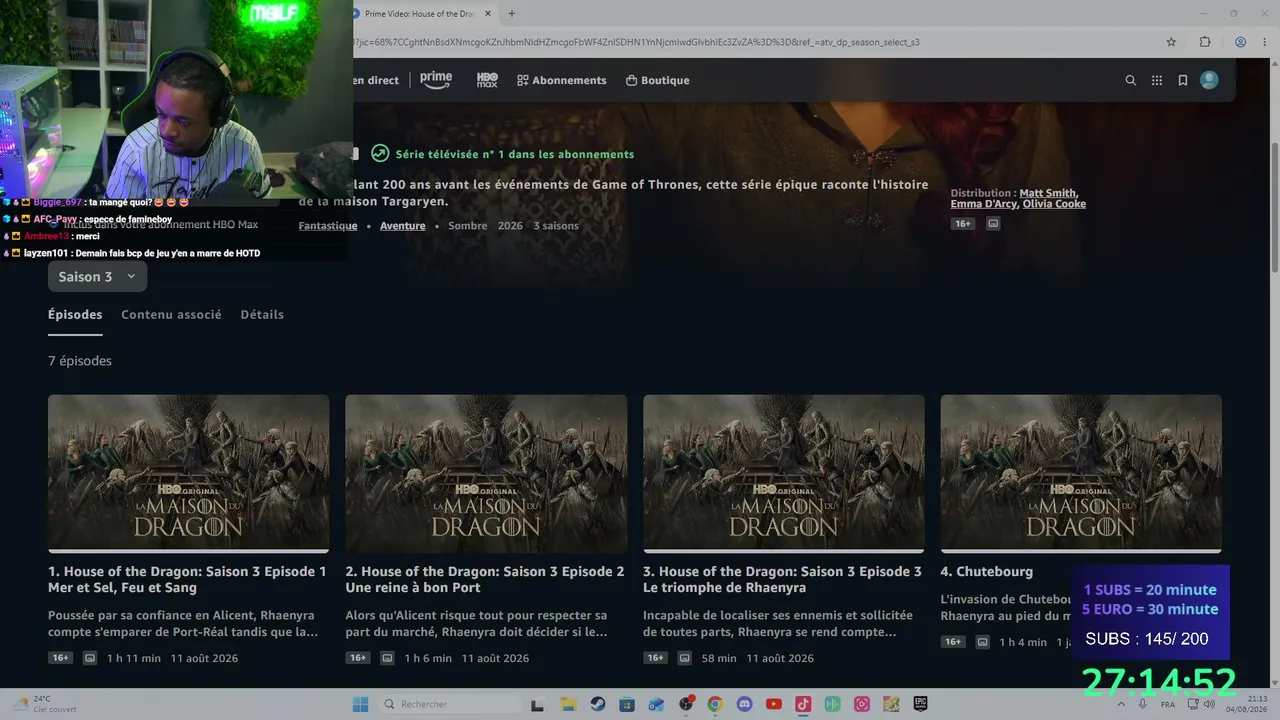This screenshot has height=720, width=1280.
Task: Open the Boutique menu
Action: (657, 80)
